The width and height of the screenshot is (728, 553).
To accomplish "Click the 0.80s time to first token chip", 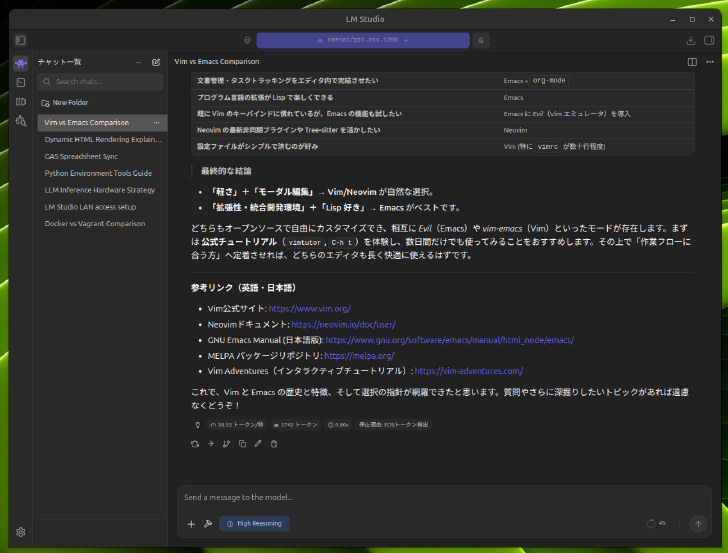I will coord(338,425).
